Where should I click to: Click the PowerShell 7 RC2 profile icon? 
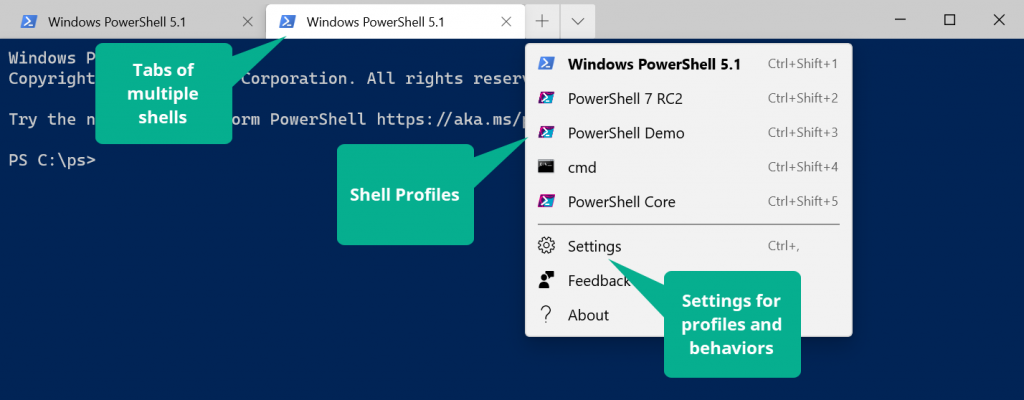[x=546, y=98]
